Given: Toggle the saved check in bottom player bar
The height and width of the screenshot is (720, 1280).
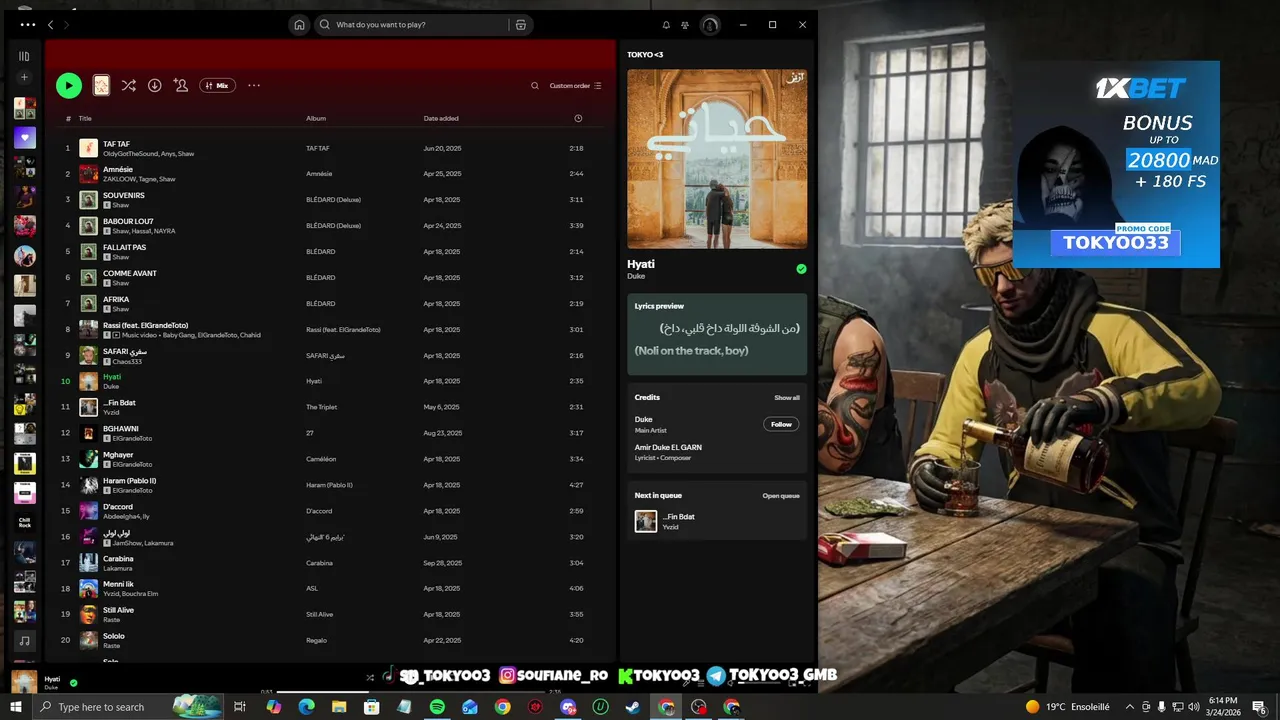Looking at the screenshot, I should click(x=74, y=683).
